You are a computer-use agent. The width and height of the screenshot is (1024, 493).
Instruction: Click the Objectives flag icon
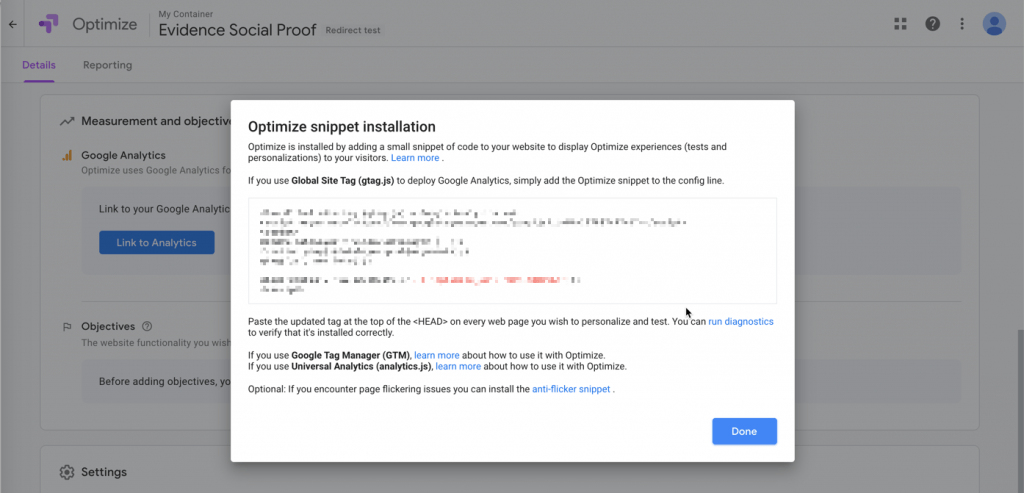point(67,326)
